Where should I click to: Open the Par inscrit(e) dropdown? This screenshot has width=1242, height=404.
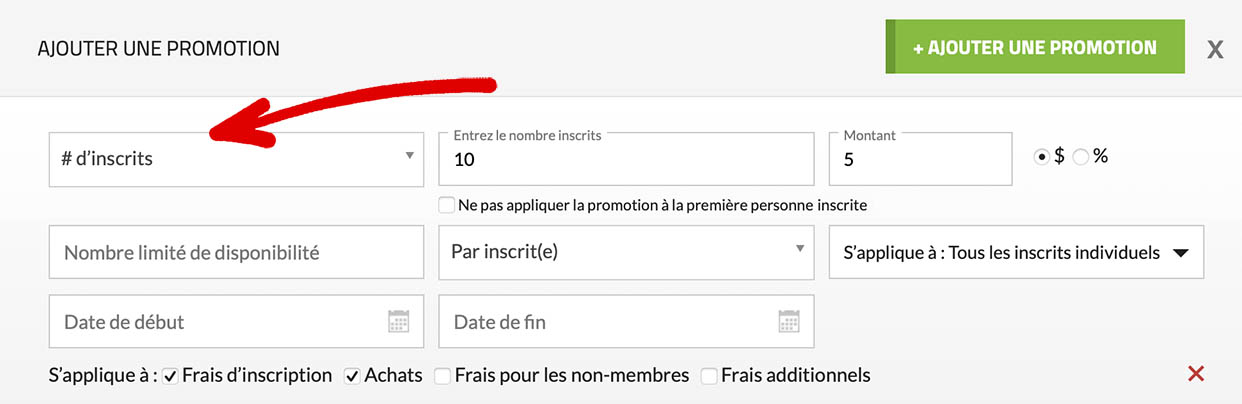pyautogui.click(x=625, y=252)
